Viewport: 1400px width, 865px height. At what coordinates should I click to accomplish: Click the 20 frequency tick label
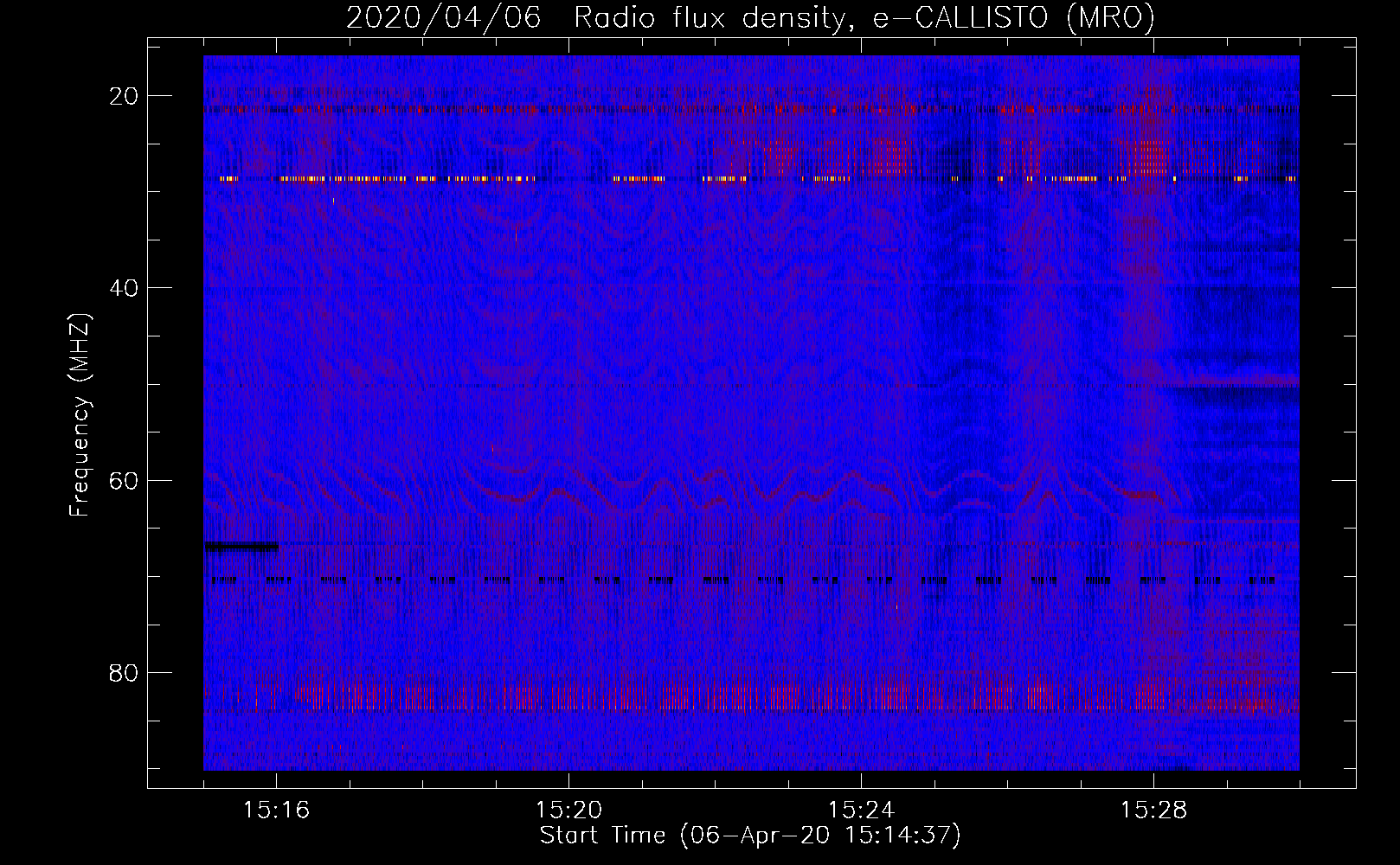click(124, 96)
